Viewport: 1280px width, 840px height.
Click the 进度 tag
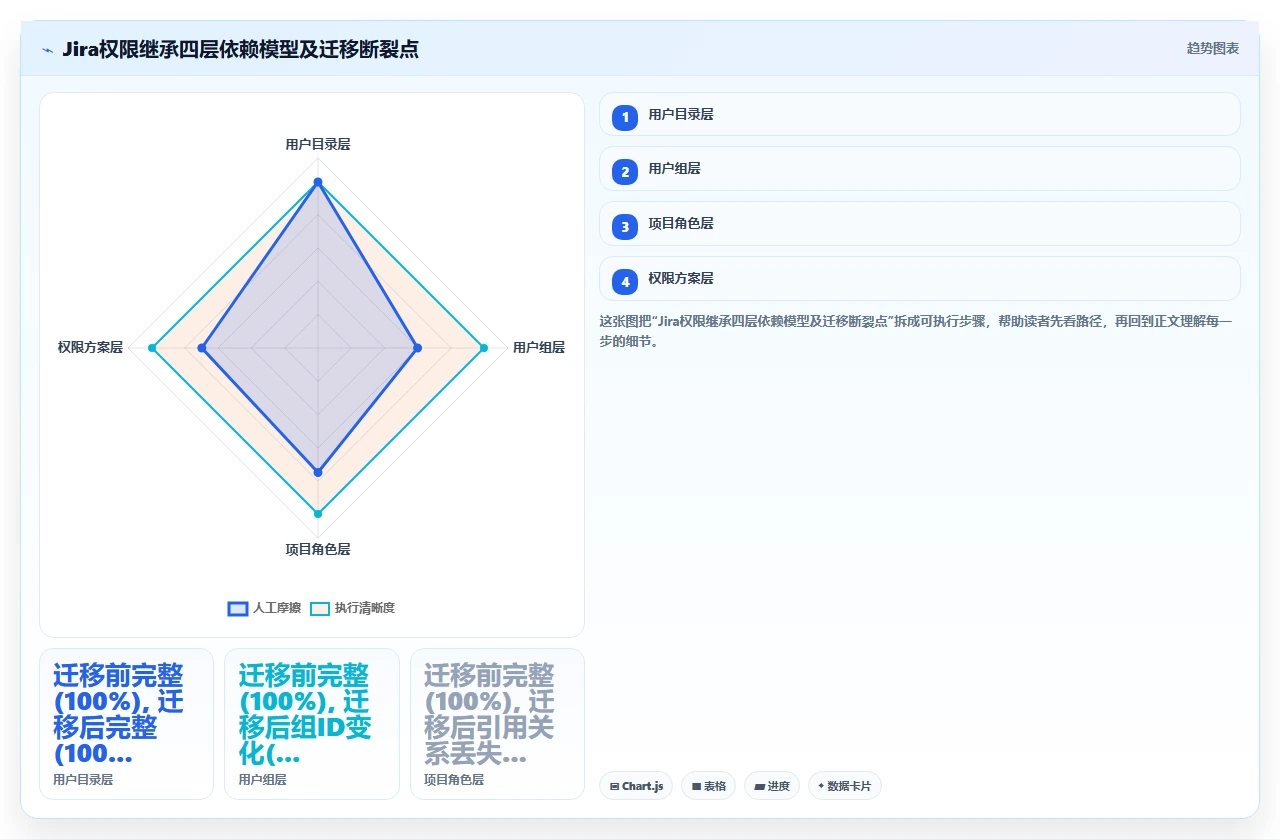coord(772,786)
